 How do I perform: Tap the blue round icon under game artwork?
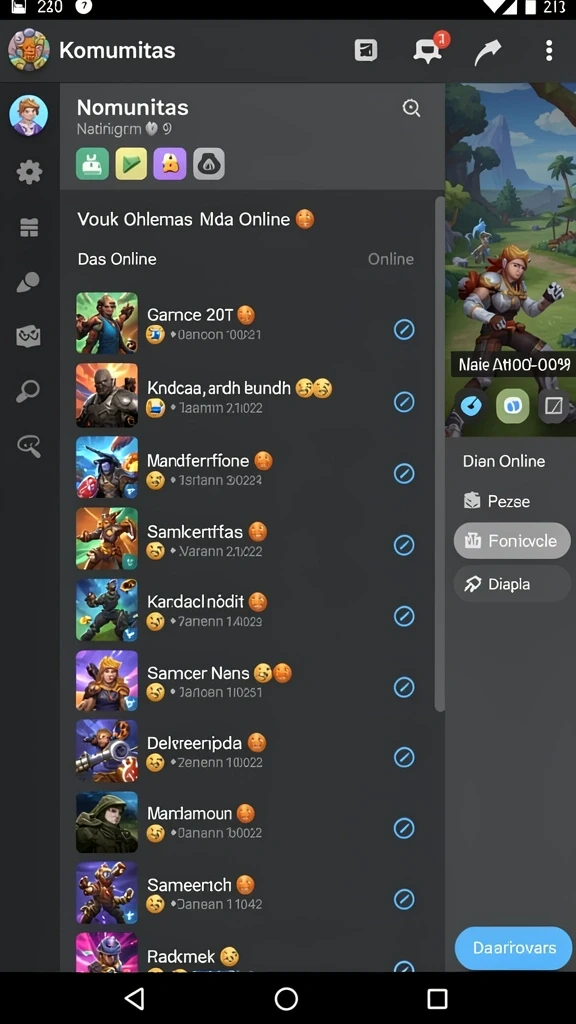472,406
